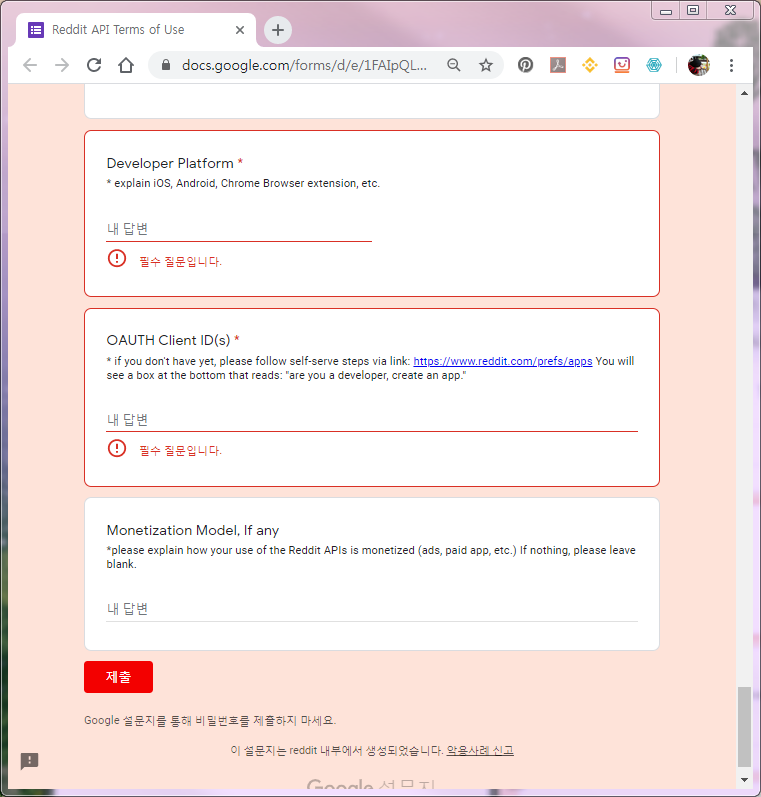Click the 필수 질문입니다 message under Developer Platform

(180, 262)
